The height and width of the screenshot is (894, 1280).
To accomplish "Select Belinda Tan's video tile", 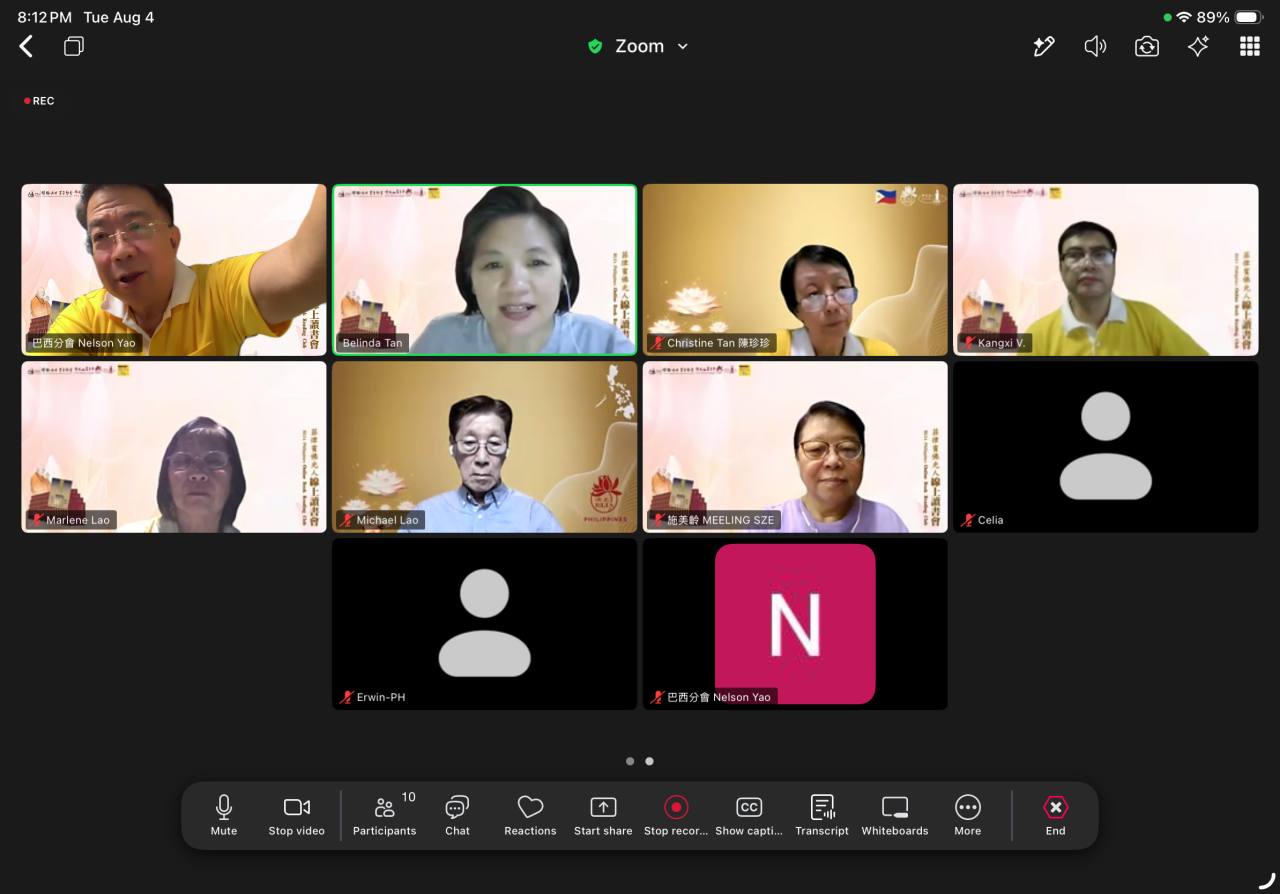I will (x=485, y=270).
